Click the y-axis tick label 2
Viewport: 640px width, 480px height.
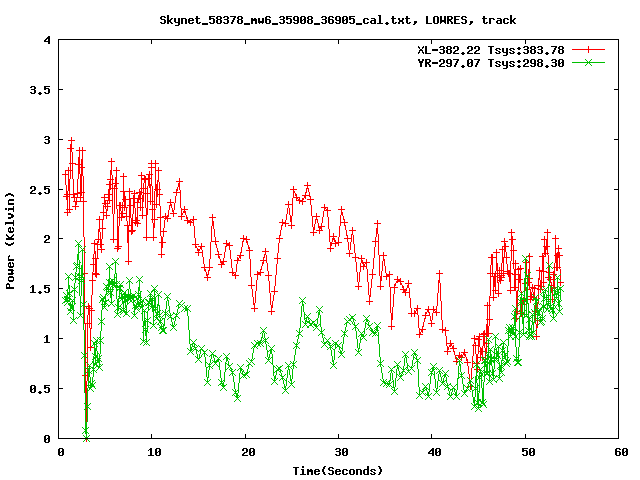(x=47, y=239)
